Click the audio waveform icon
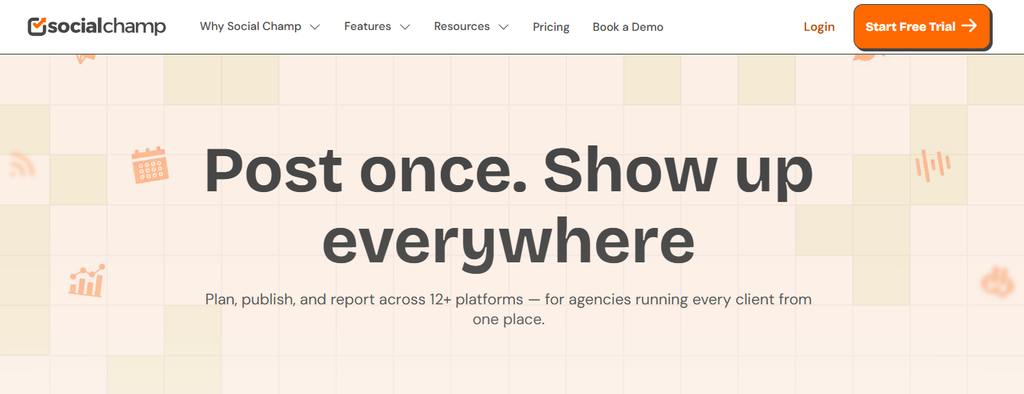1024x394 pixels. [x=932, y=165]
